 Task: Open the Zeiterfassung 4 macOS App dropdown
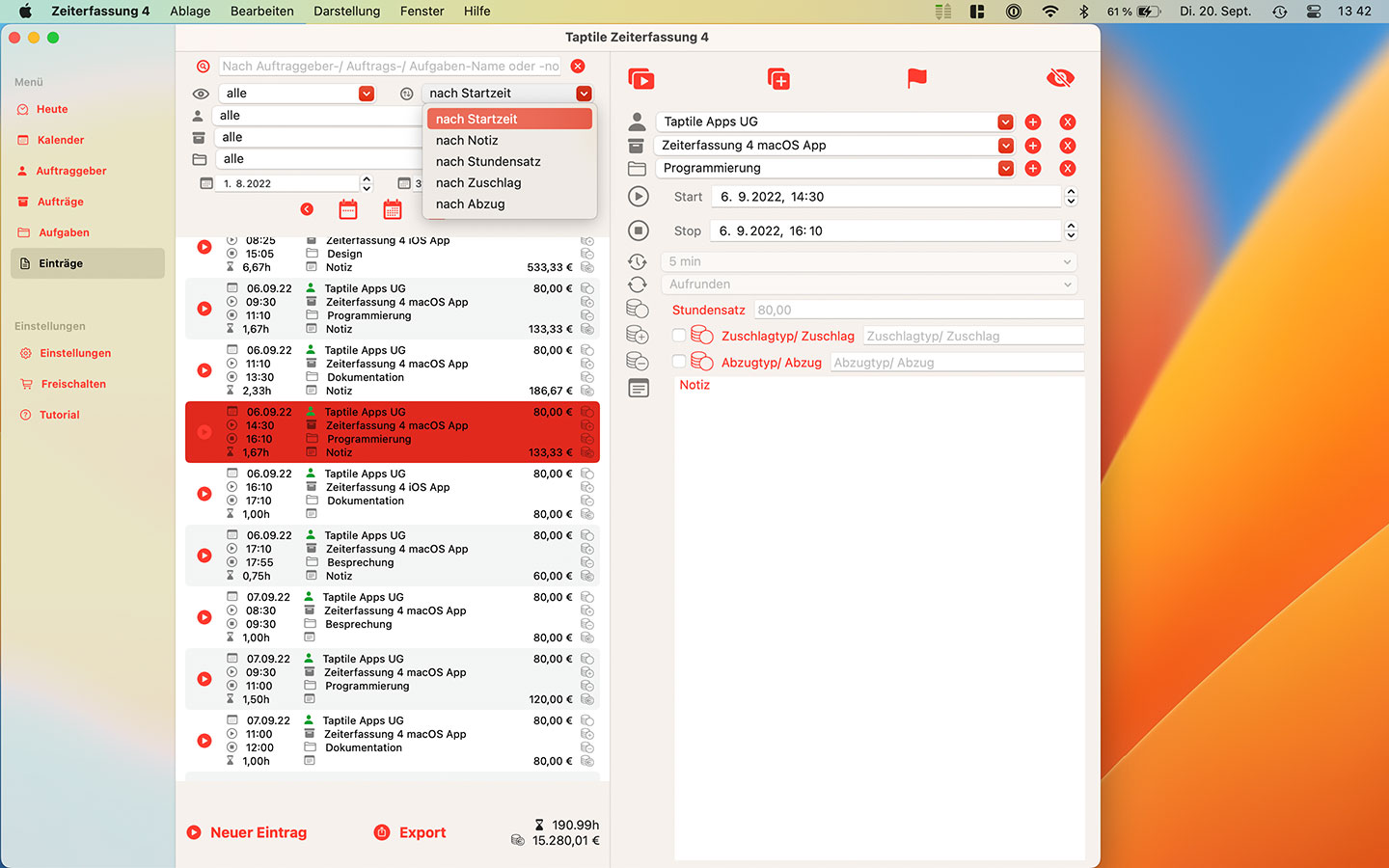[x=1005, y=146]
